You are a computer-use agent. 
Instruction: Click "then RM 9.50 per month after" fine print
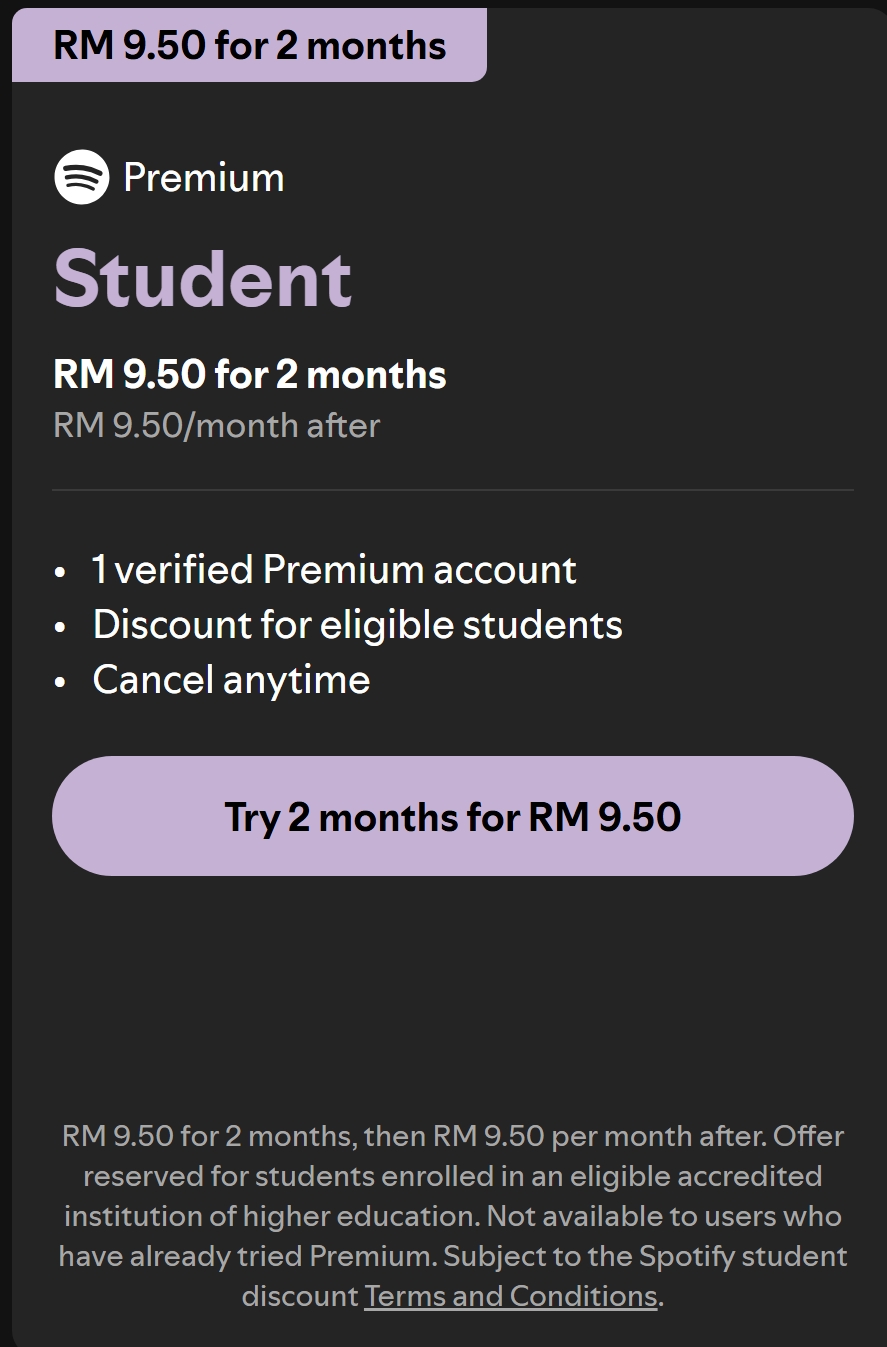pyautogui.click(x=564, y=1136)
